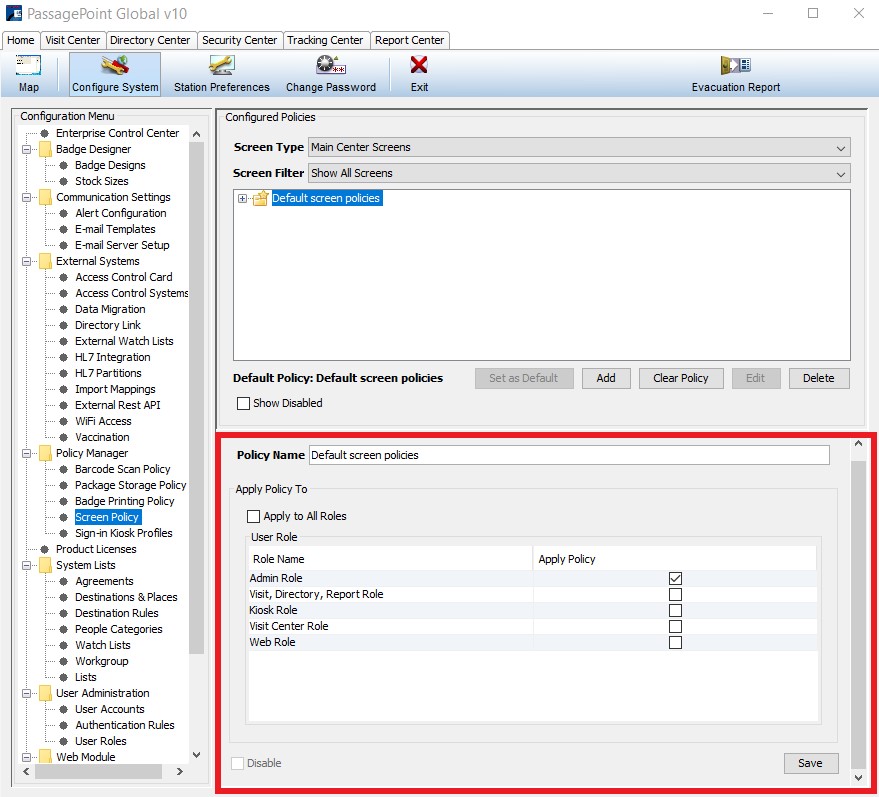879x797 pixels.
Task: Check Apply Policy for Kiosk Role
Action: [676, 610]
